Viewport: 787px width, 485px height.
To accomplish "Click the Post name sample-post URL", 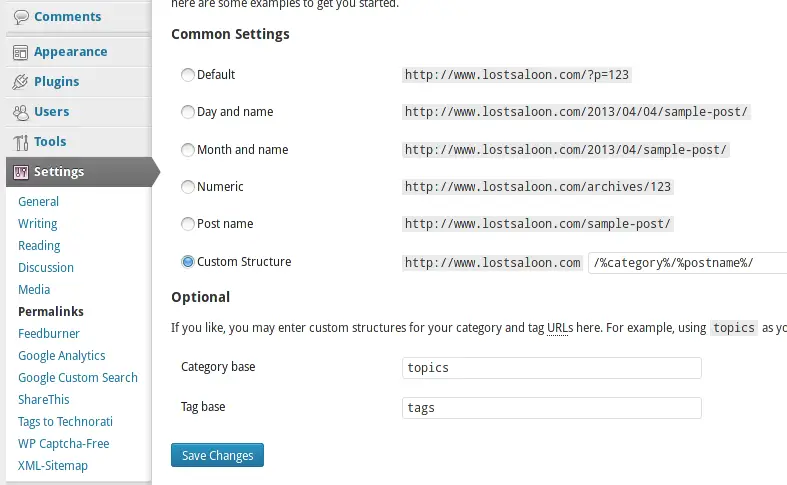I will pos(538,223).
